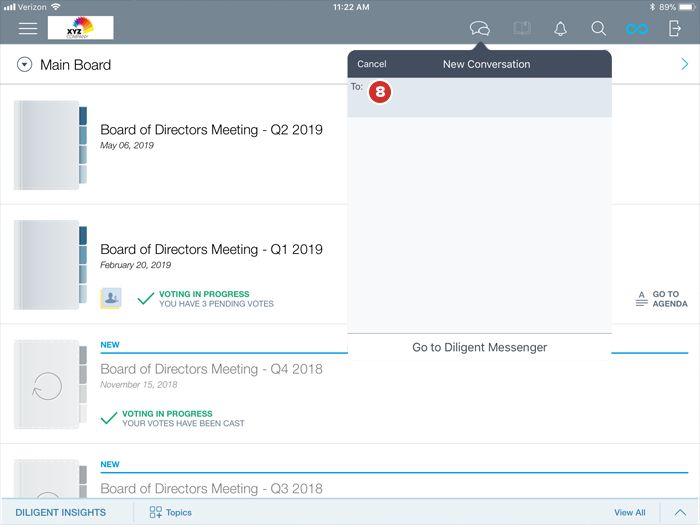Viewport: 700px width, 525px height.
Task: Open the Q2 2019 meeting book thumbnail
Action: 51,146
